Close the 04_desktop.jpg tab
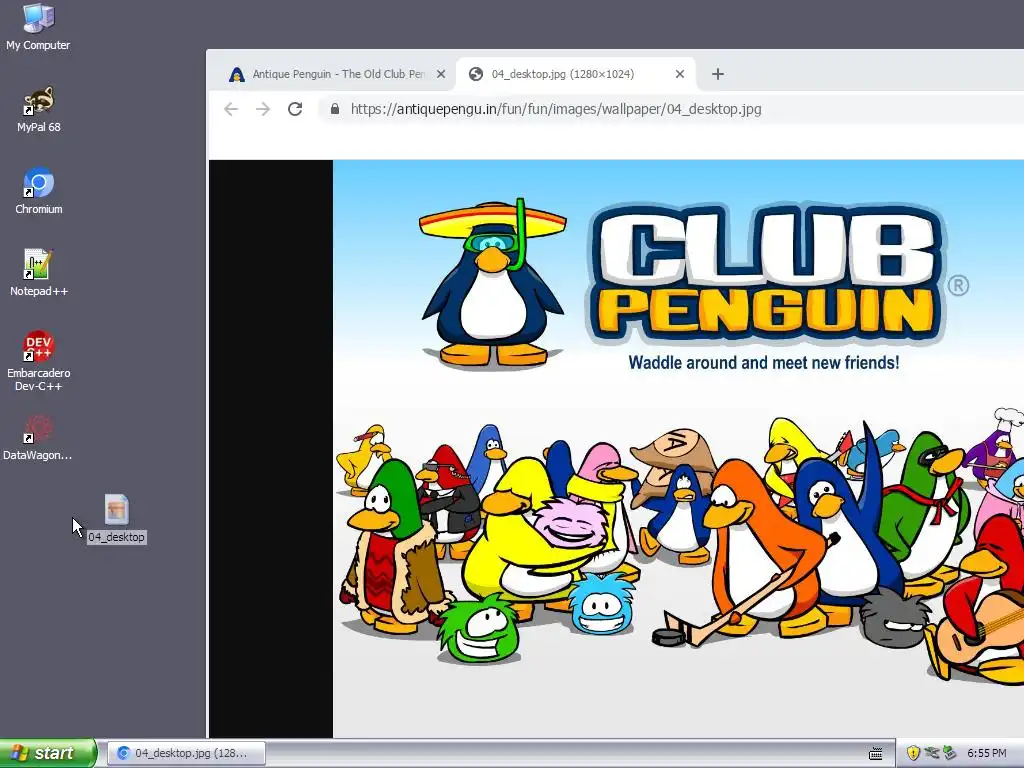The width and height of the screenshot is (1024, 768). (680, 74)
